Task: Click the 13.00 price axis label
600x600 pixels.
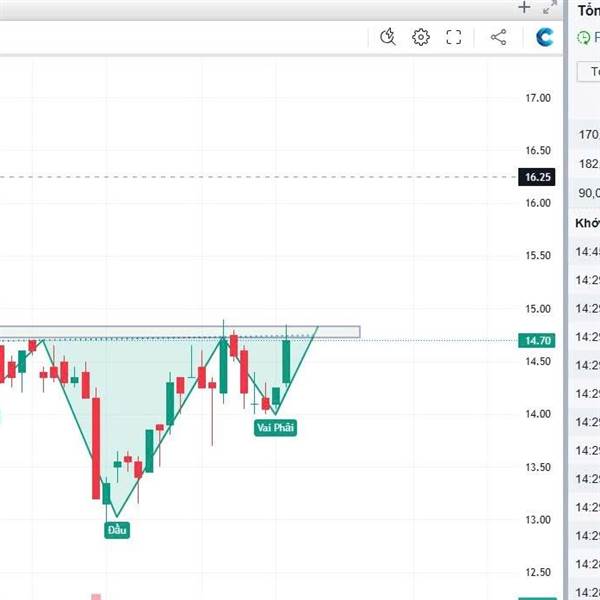Action: click(x=538, y=520)
